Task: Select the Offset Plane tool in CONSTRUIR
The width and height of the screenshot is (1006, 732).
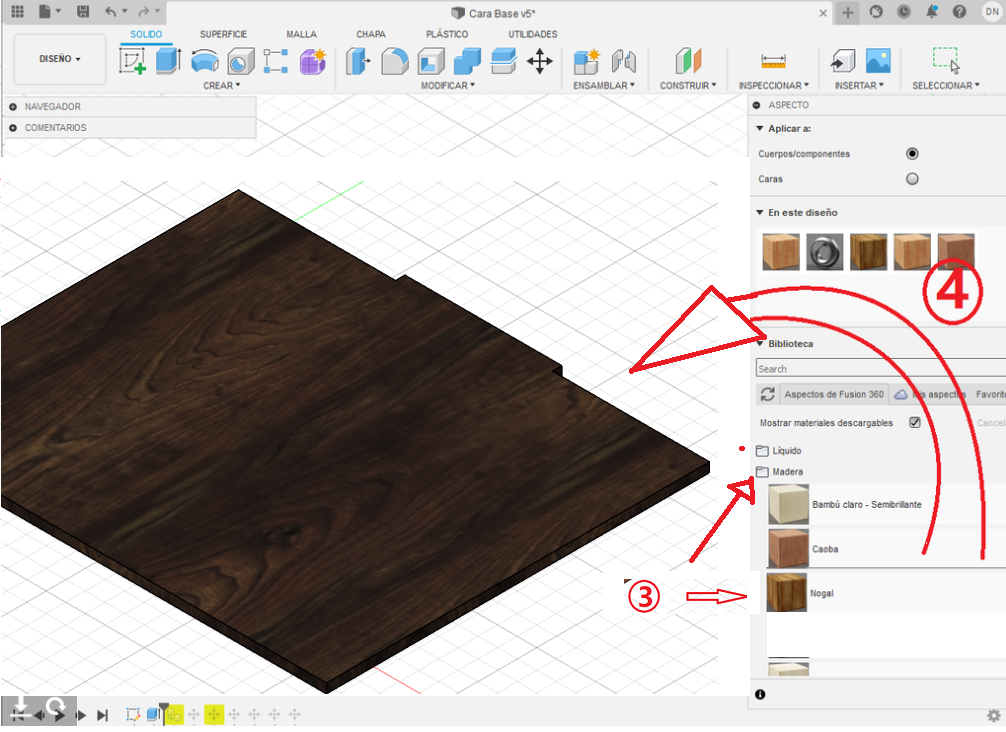Action: pyautogui.click(x=688, y=61)
